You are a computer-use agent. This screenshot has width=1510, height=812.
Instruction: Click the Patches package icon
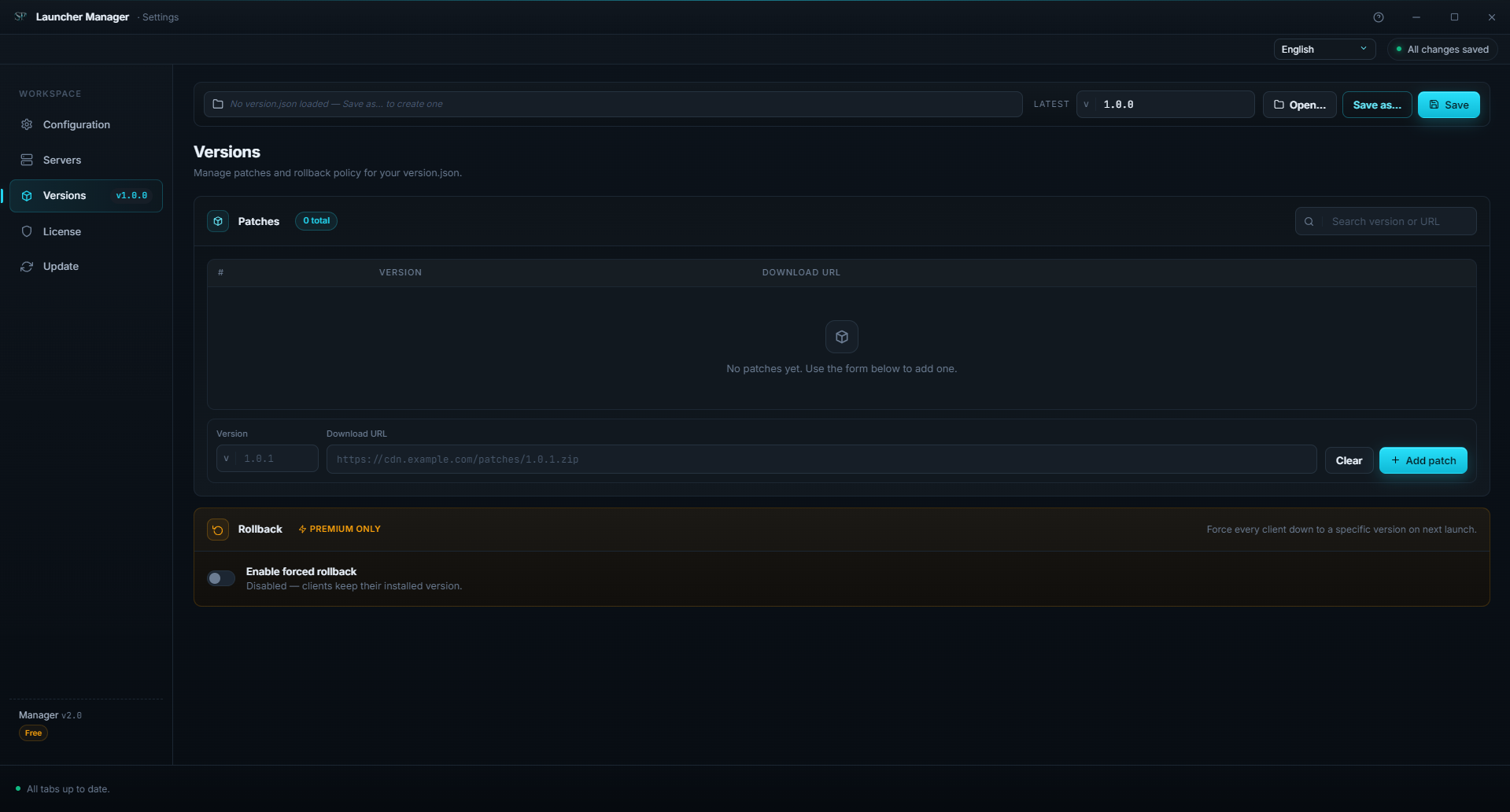(218, 221)
